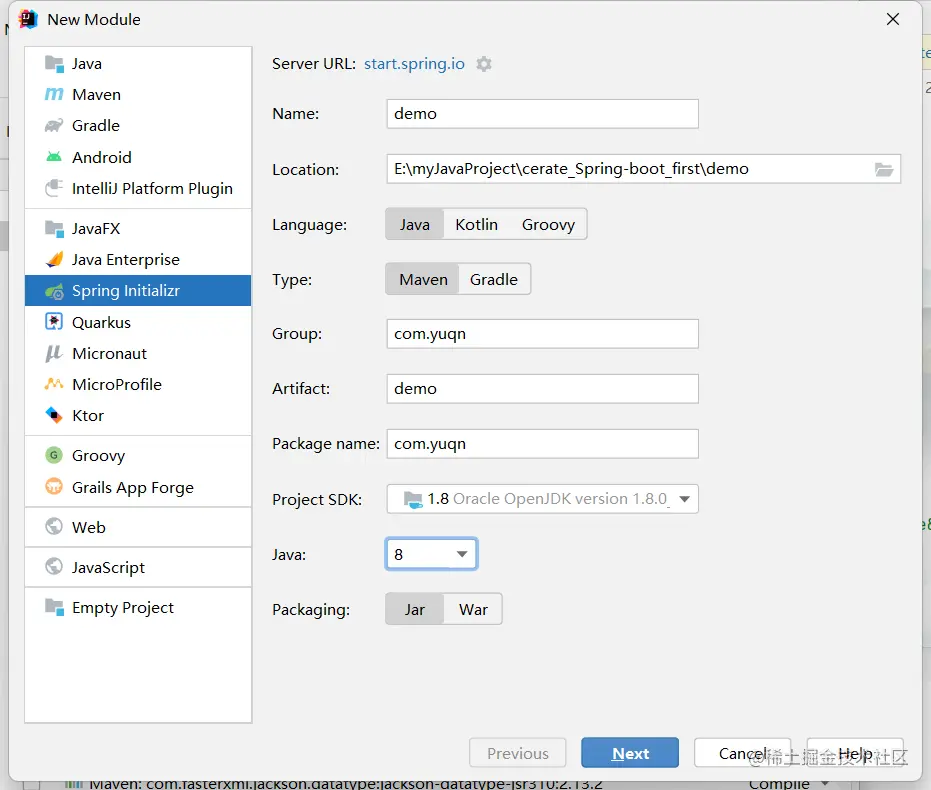The image size is (931, 790).
Task: Expand the Java version combo box
Action: click(x=462, y=554)
